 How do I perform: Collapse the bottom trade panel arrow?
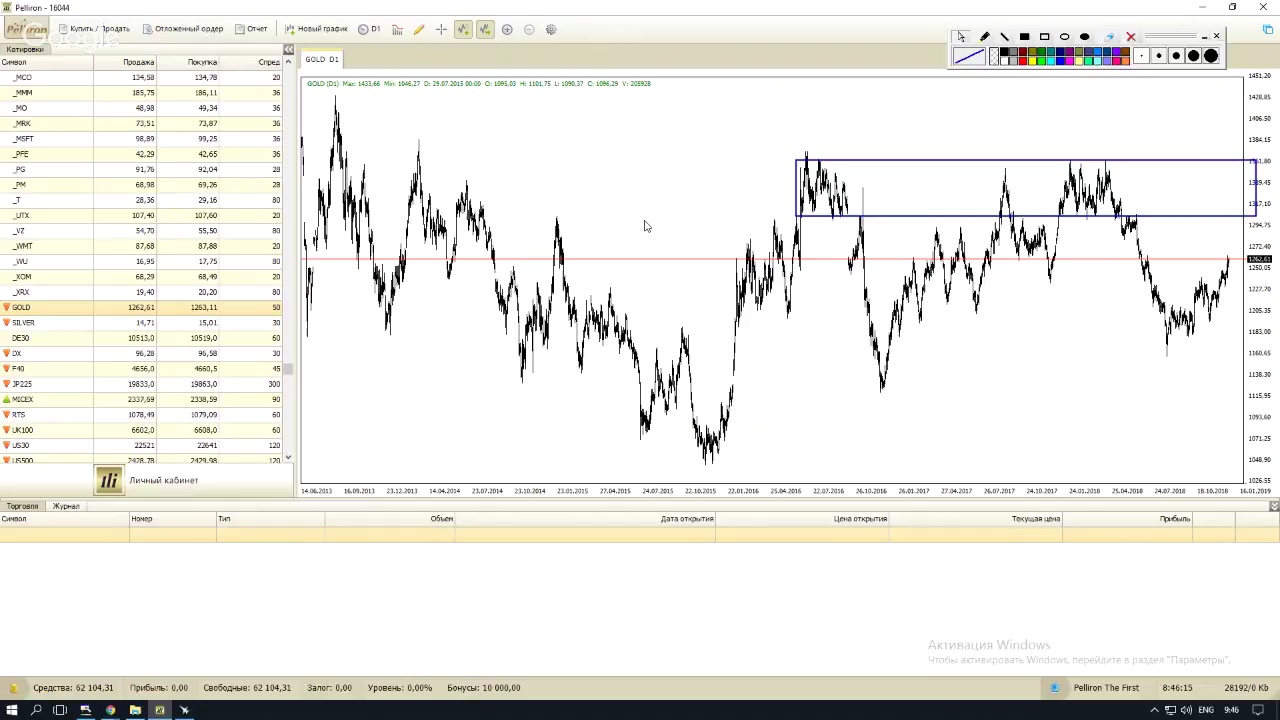[x=1273, y=506]
